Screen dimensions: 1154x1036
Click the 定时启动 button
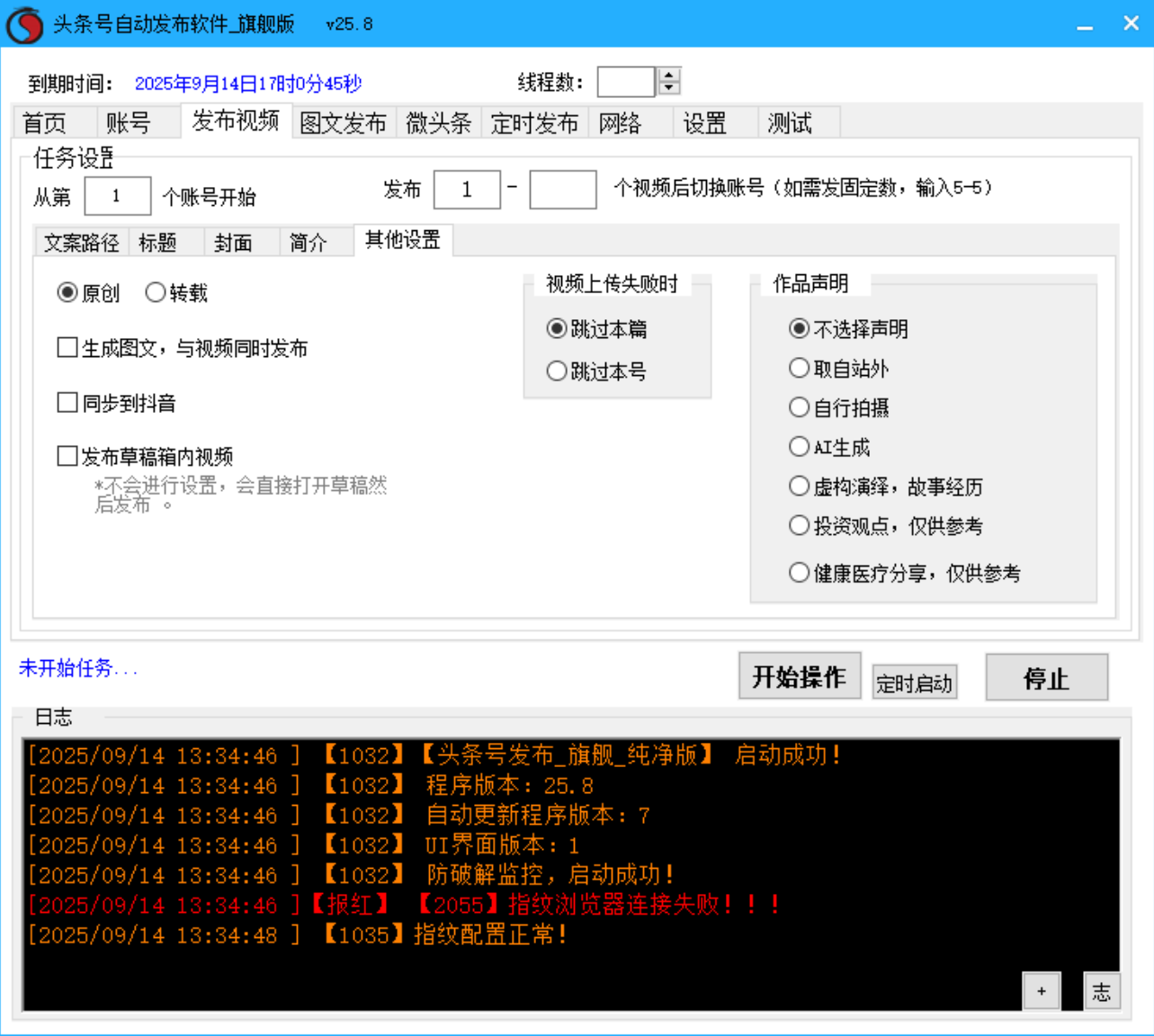[x=914, y=682]
